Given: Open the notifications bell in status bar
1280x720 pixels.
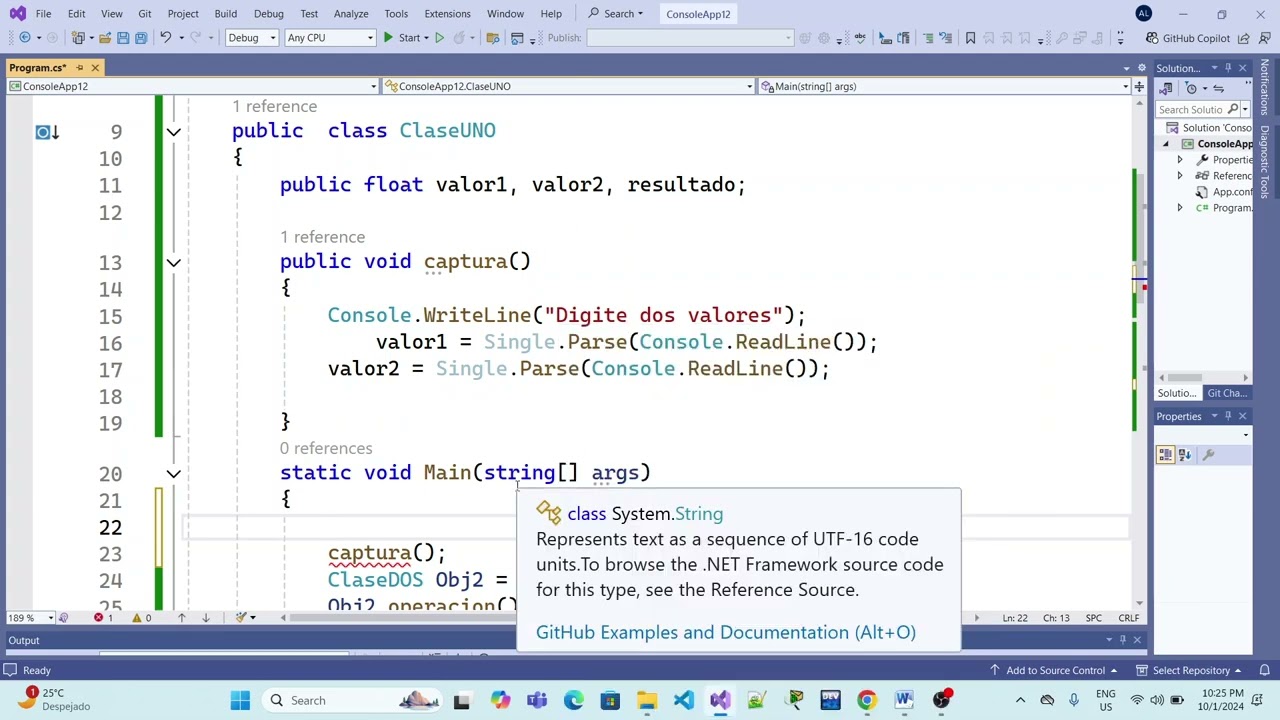Looking at the screenshot, I should 1265,670.
